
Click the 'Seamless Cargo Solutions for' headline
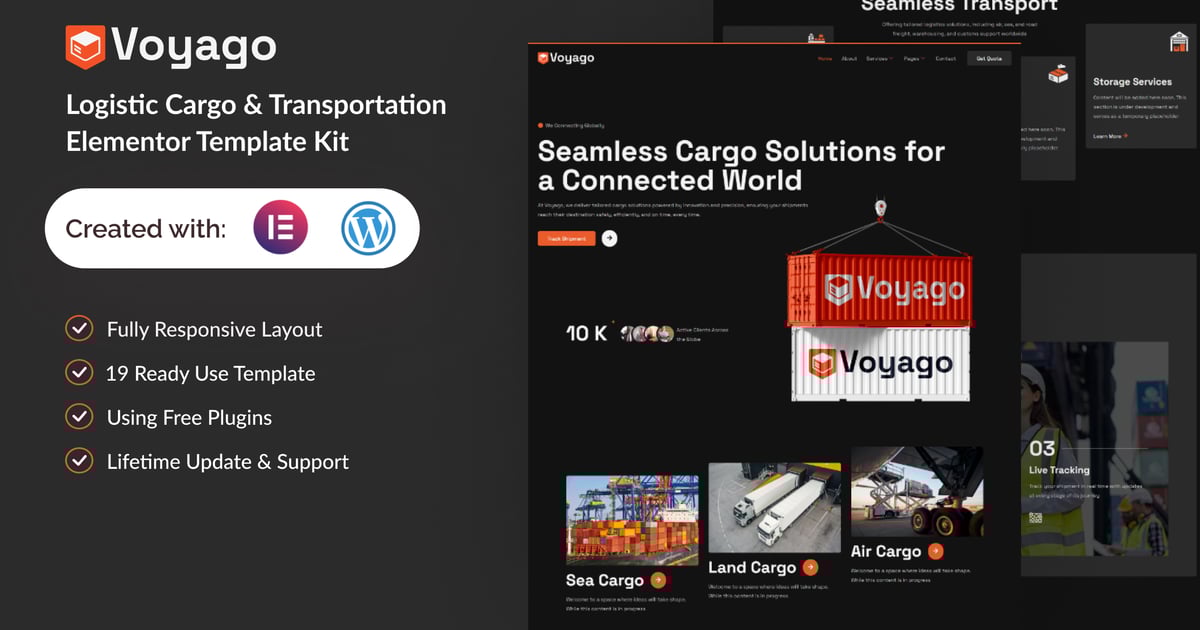point(741,151)
